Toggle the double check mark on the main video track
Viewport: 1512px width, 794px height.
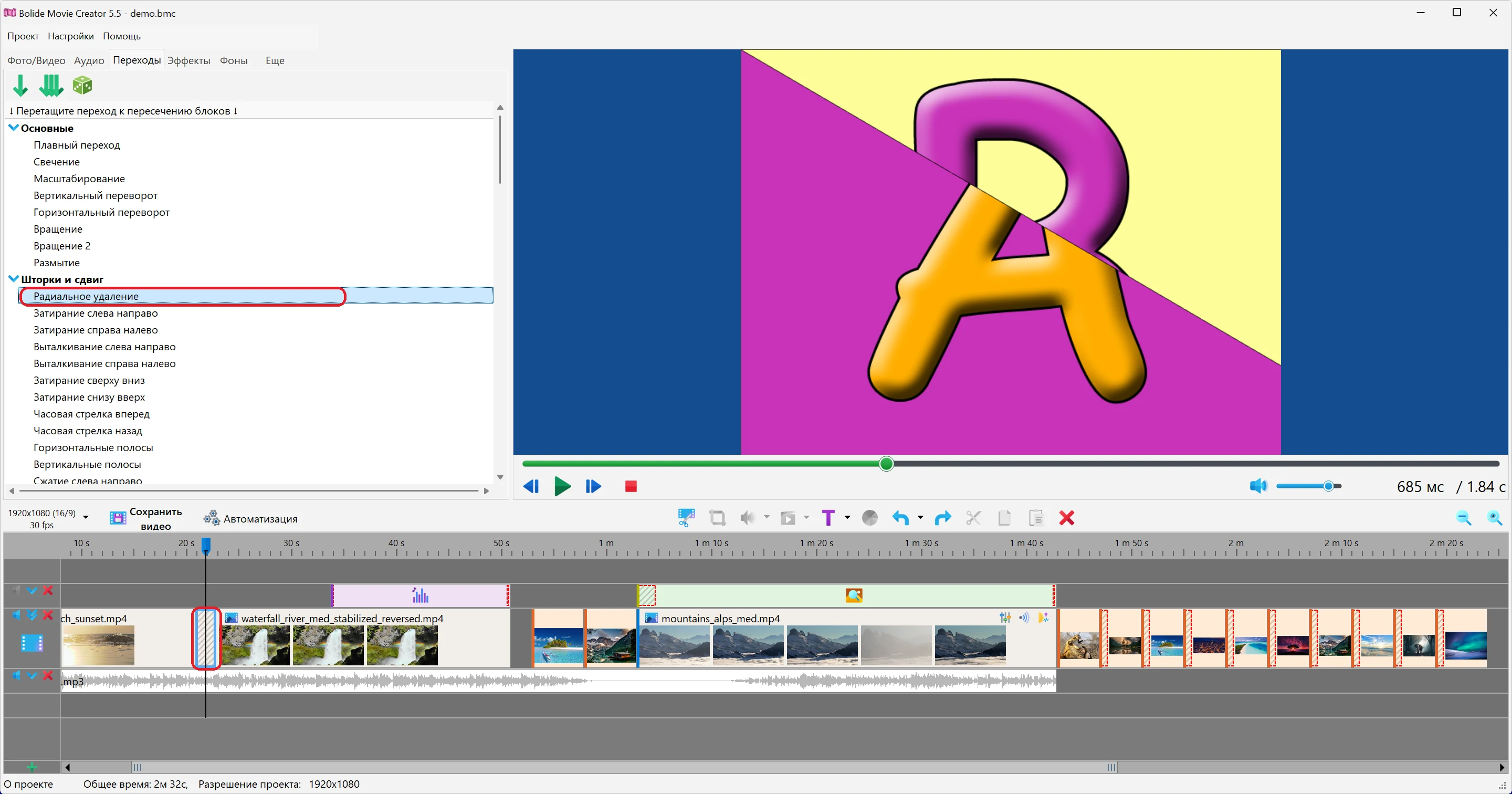[x=32, y=615]
